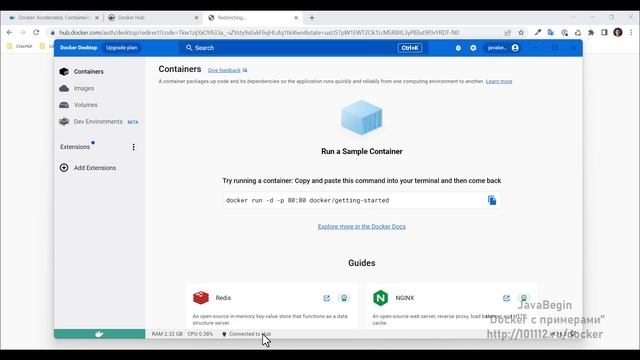Click the Docker Desktop search field
The image size is (640, 360).
click(304, 48)
